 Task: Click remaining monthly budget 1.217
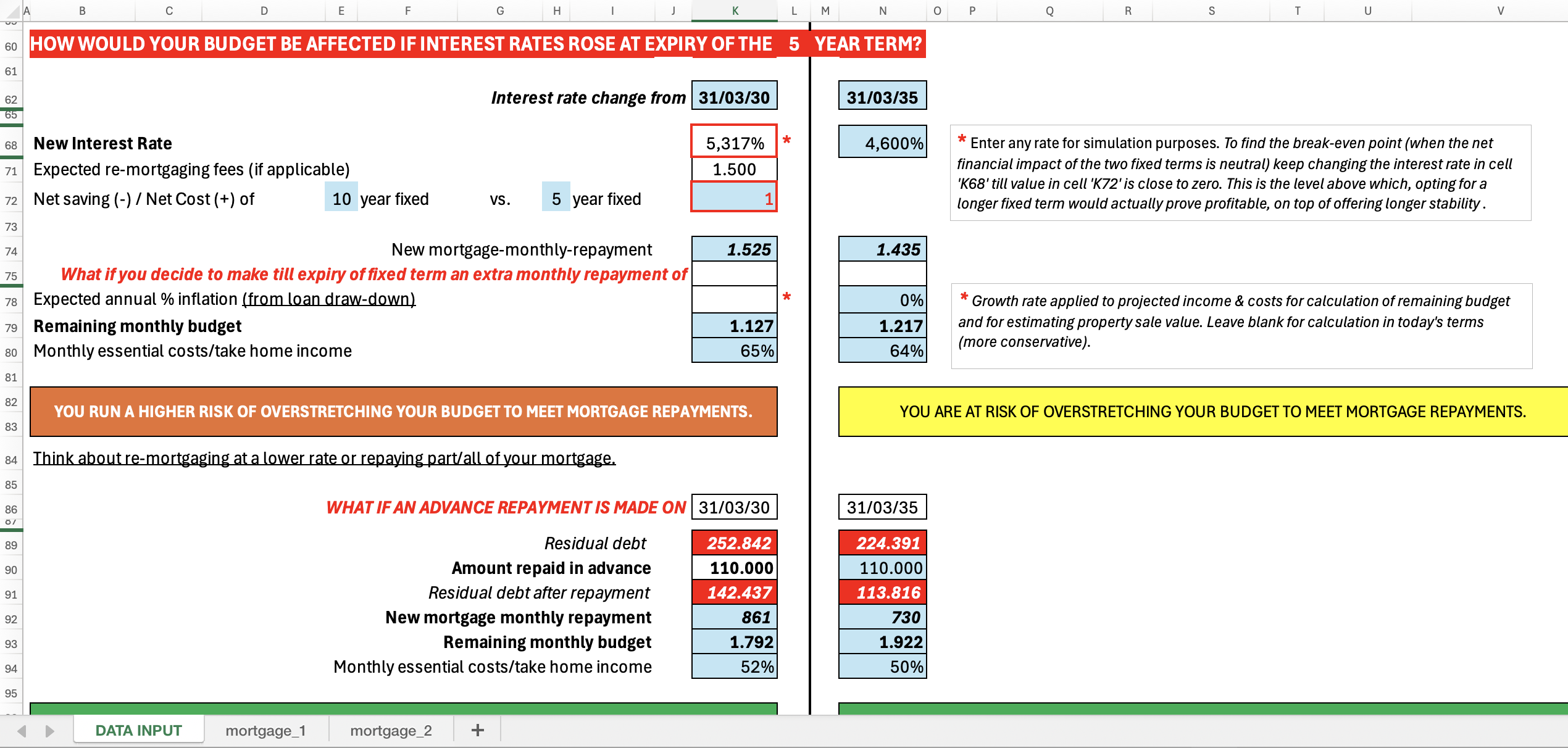click(882, 325)
